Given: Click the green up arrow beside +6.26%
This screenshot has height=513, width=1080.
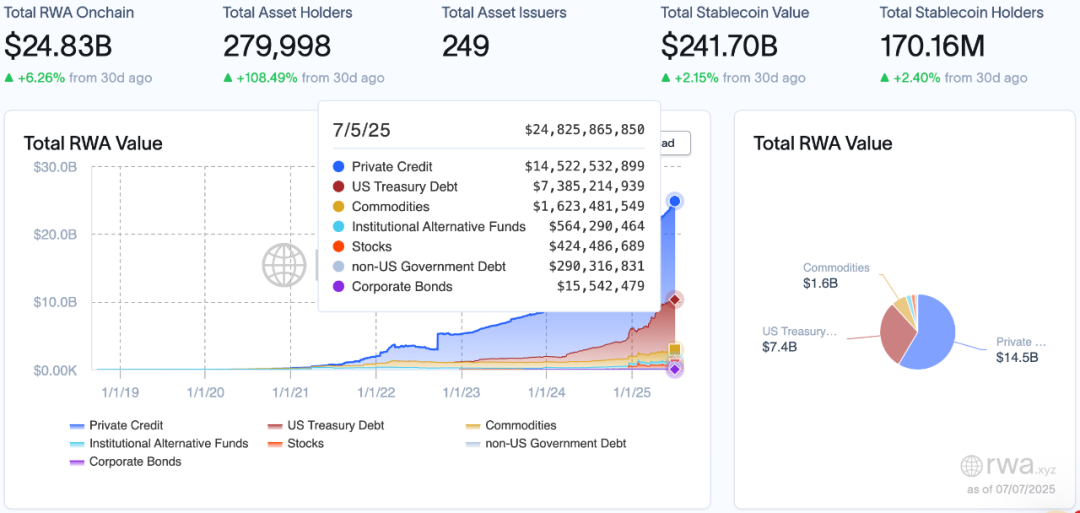Looking at the screenshot, I should pos(9,78).
